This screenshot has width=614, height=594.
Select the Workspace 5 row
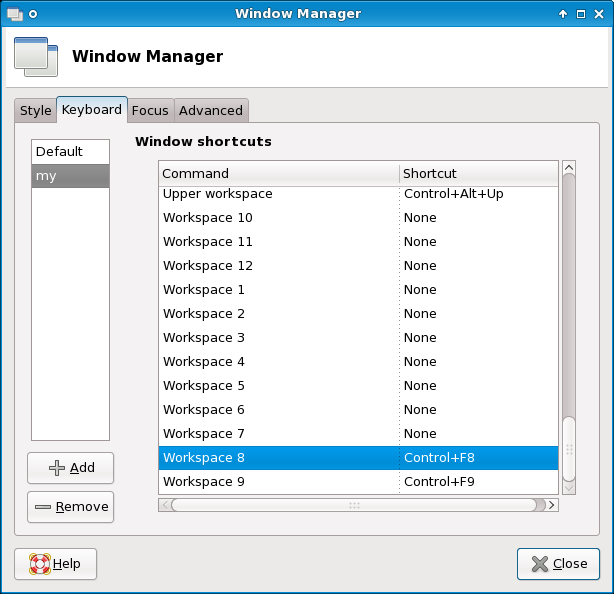click(358, 386)
